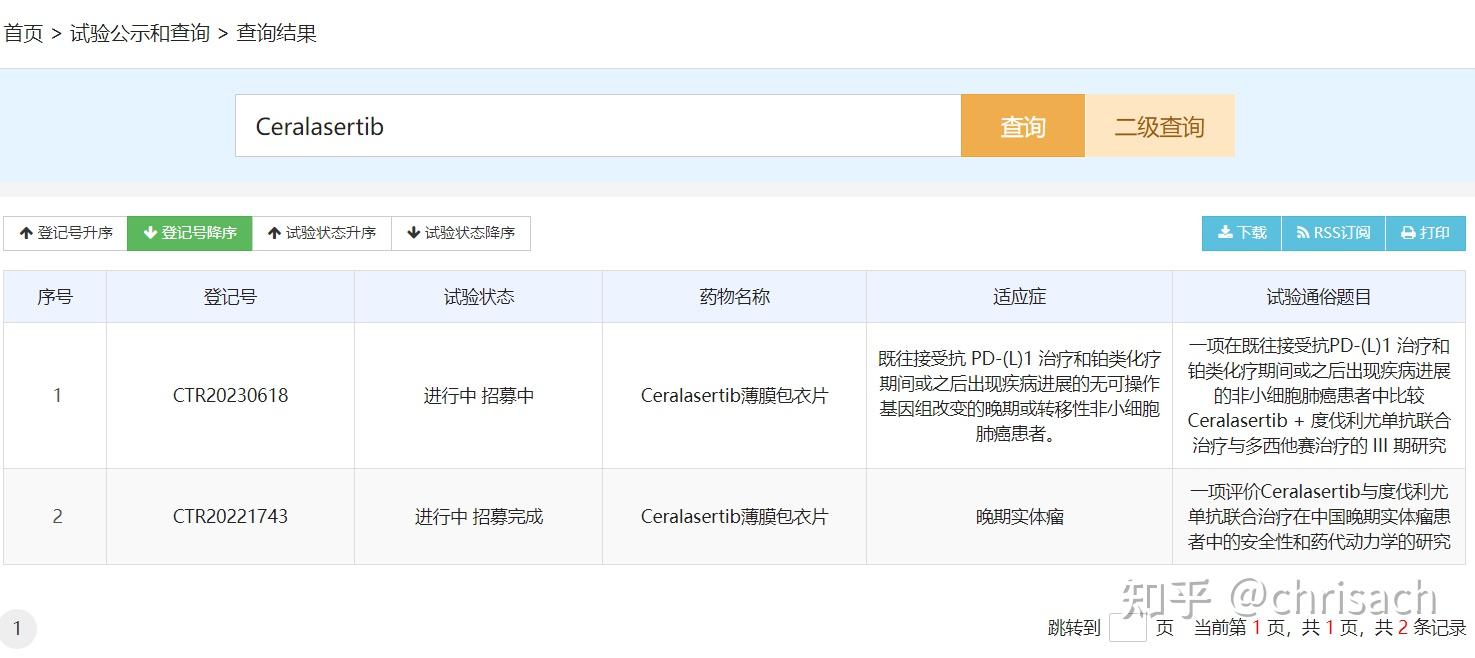Viewport: 1475px width, 658px height.
Task: Click the up arrow icon on 登记号升序
Action: pyautogui.click(x=24, y=233)
